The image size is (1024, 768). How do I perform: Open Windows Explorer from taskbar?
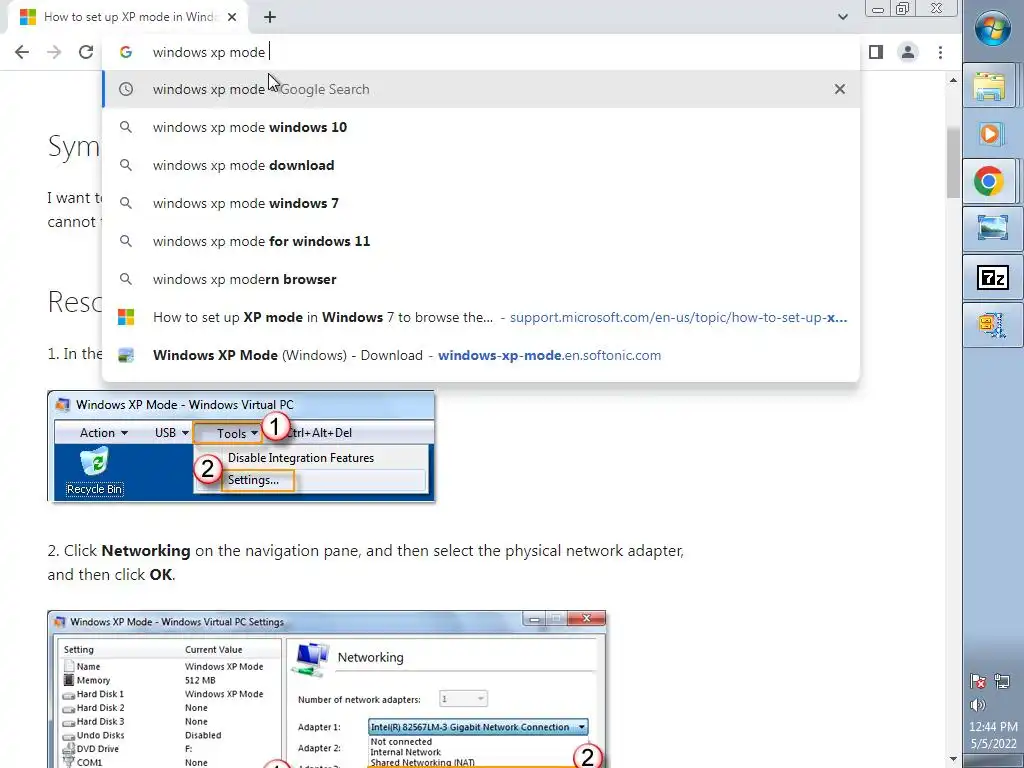pos(990,85)
